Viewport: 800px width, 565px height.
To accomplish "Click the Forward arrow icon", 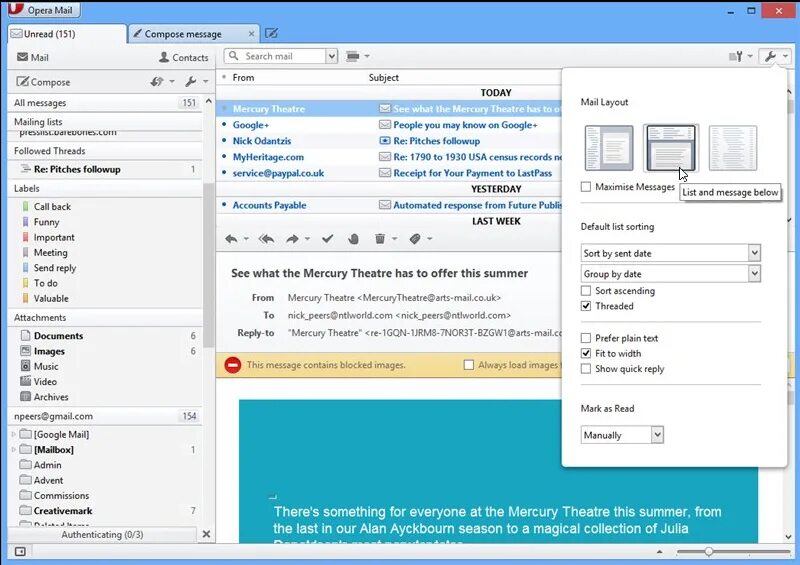I will coord(292,238).
